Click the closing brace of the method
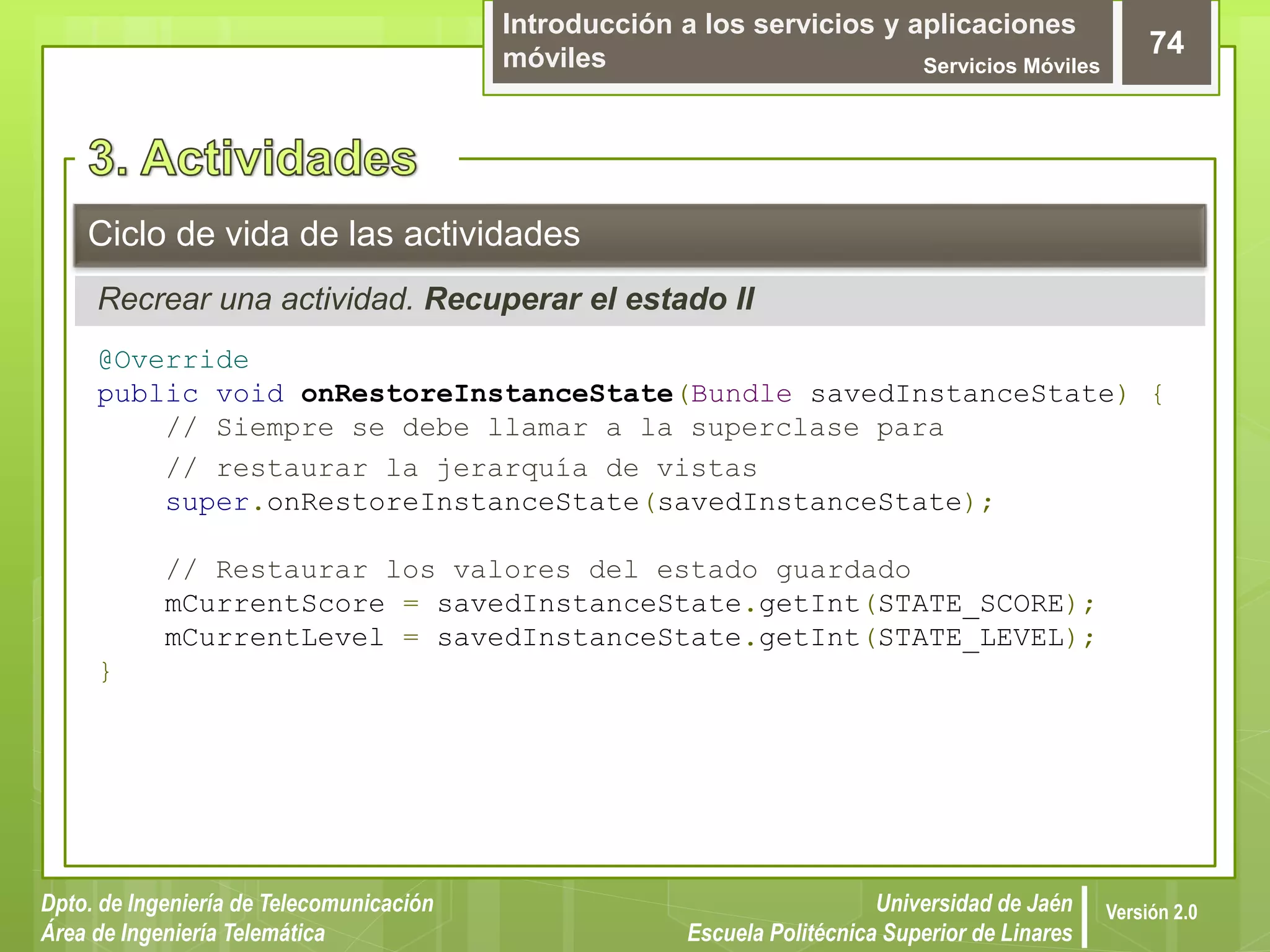The image size is (1270, 952). coord(105,671)
